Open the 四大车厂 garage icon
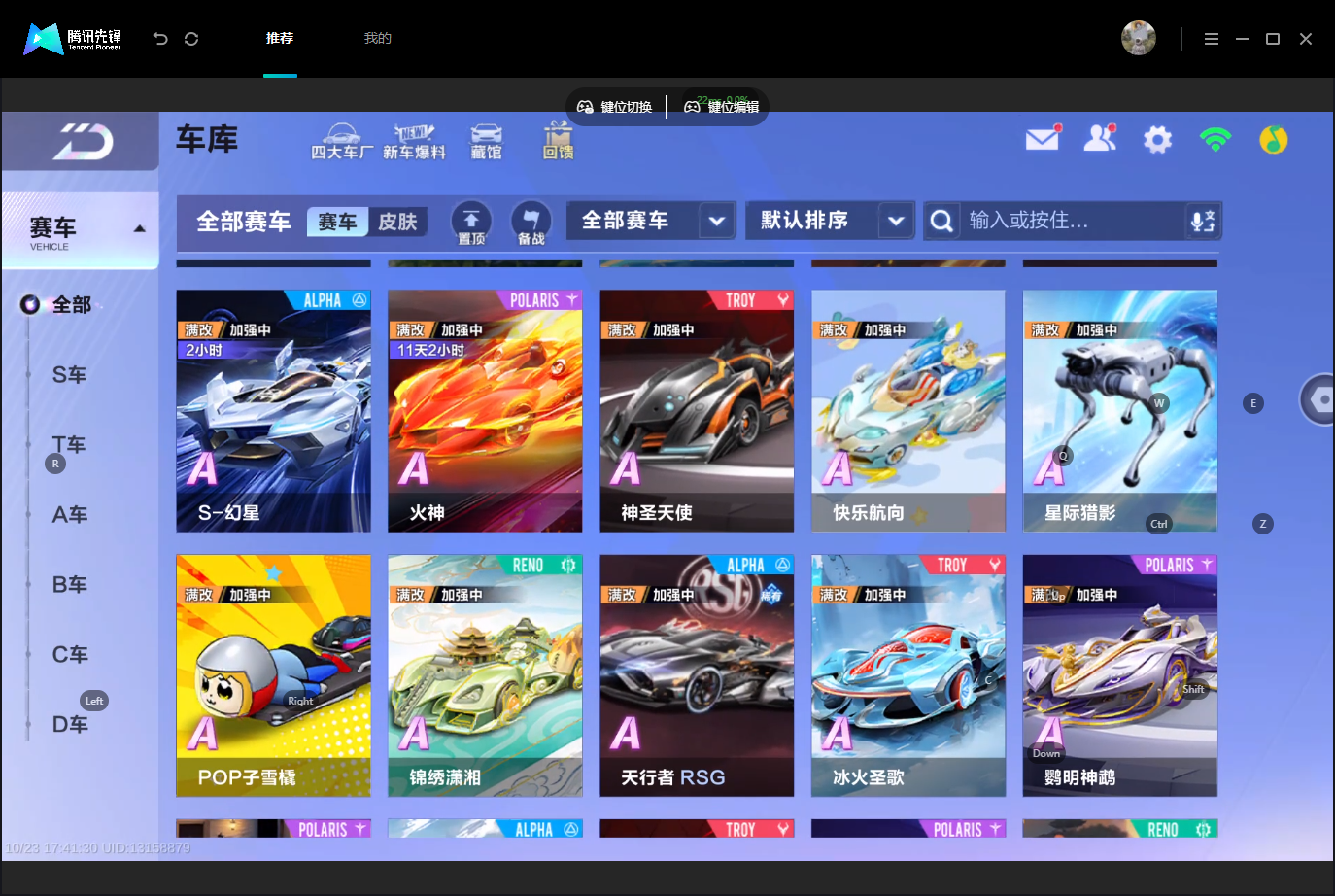1335x896 pixels. tap(341, 141)
